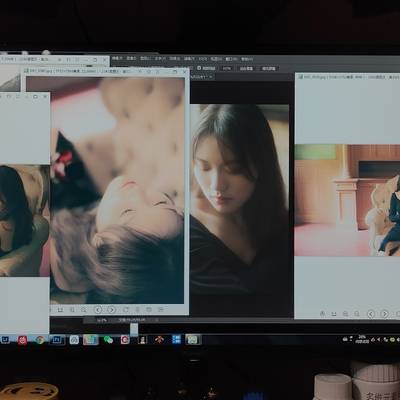Open the red C app on taskbar

coord(125,340)
